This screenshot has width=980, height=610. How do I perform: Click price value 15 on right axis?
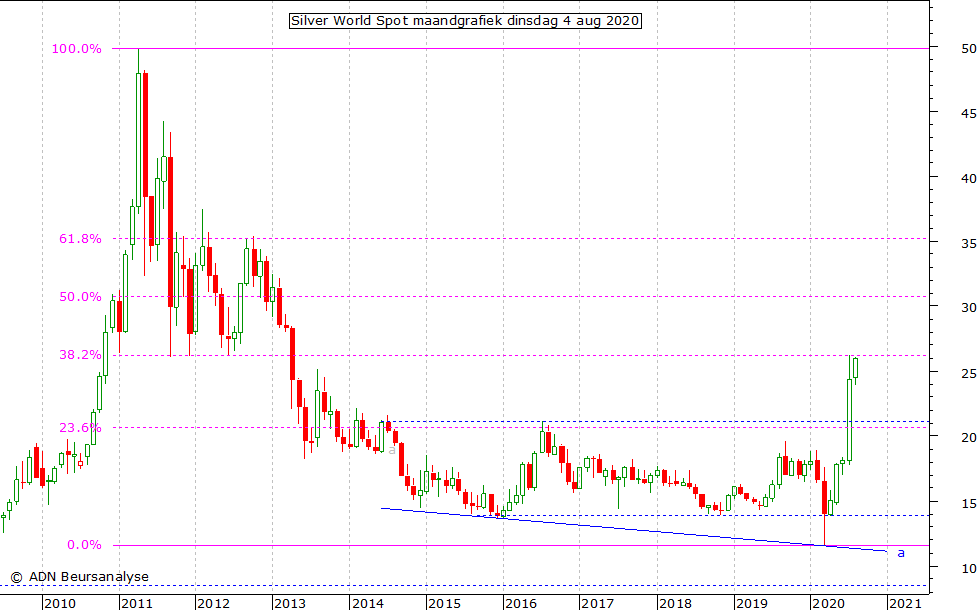click(x=969, y=504)
